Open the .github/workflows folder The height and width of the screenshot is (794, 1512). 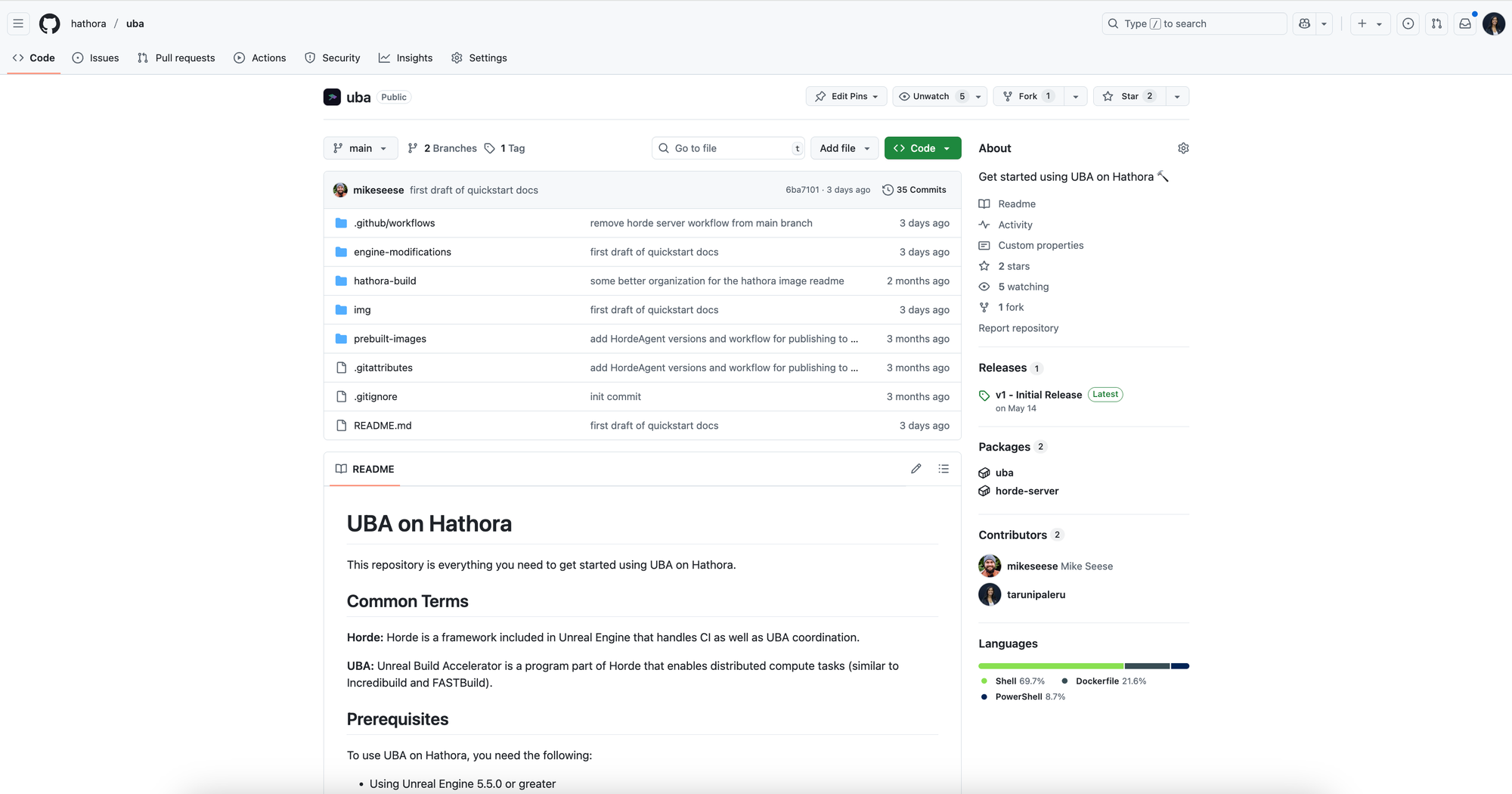pos(394,223)
